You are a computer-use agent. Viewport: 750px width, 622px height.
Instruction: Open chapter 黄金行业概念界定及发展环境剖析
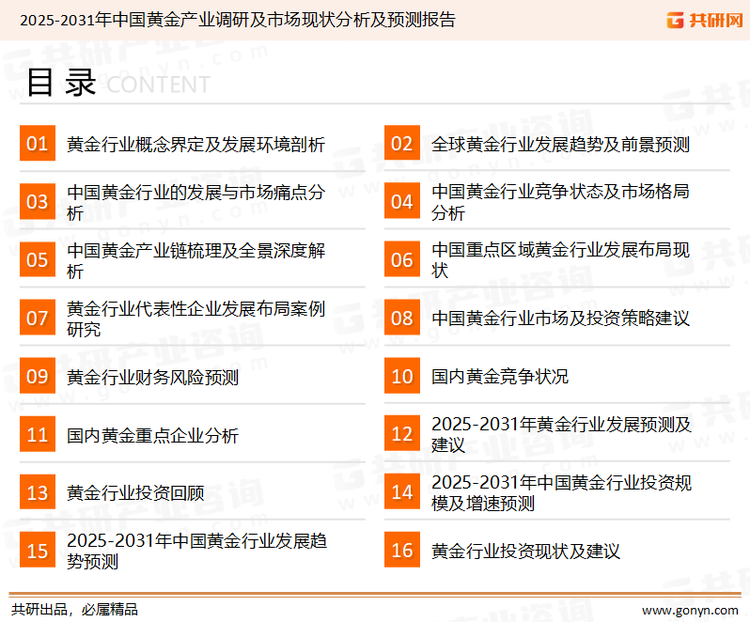click(x=195, y=144)
